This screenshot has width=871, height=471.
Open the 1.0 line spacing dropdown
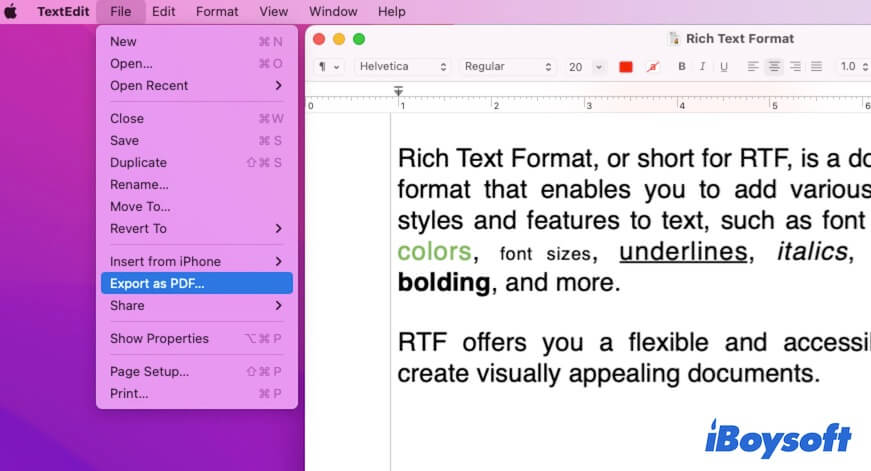coord(854,67)
